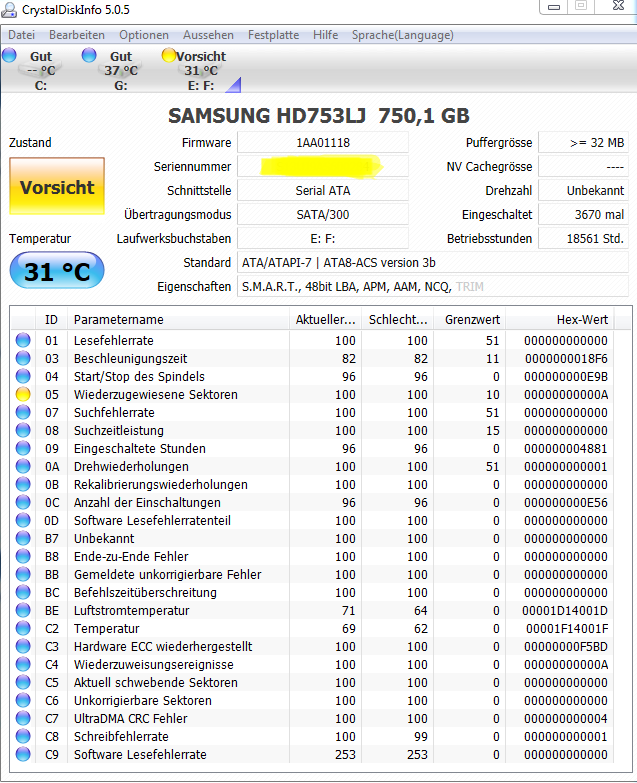This screenshot has height=783, width=637.
Task: Click the status orb for Drehwiederholungen
Action: 23,466
